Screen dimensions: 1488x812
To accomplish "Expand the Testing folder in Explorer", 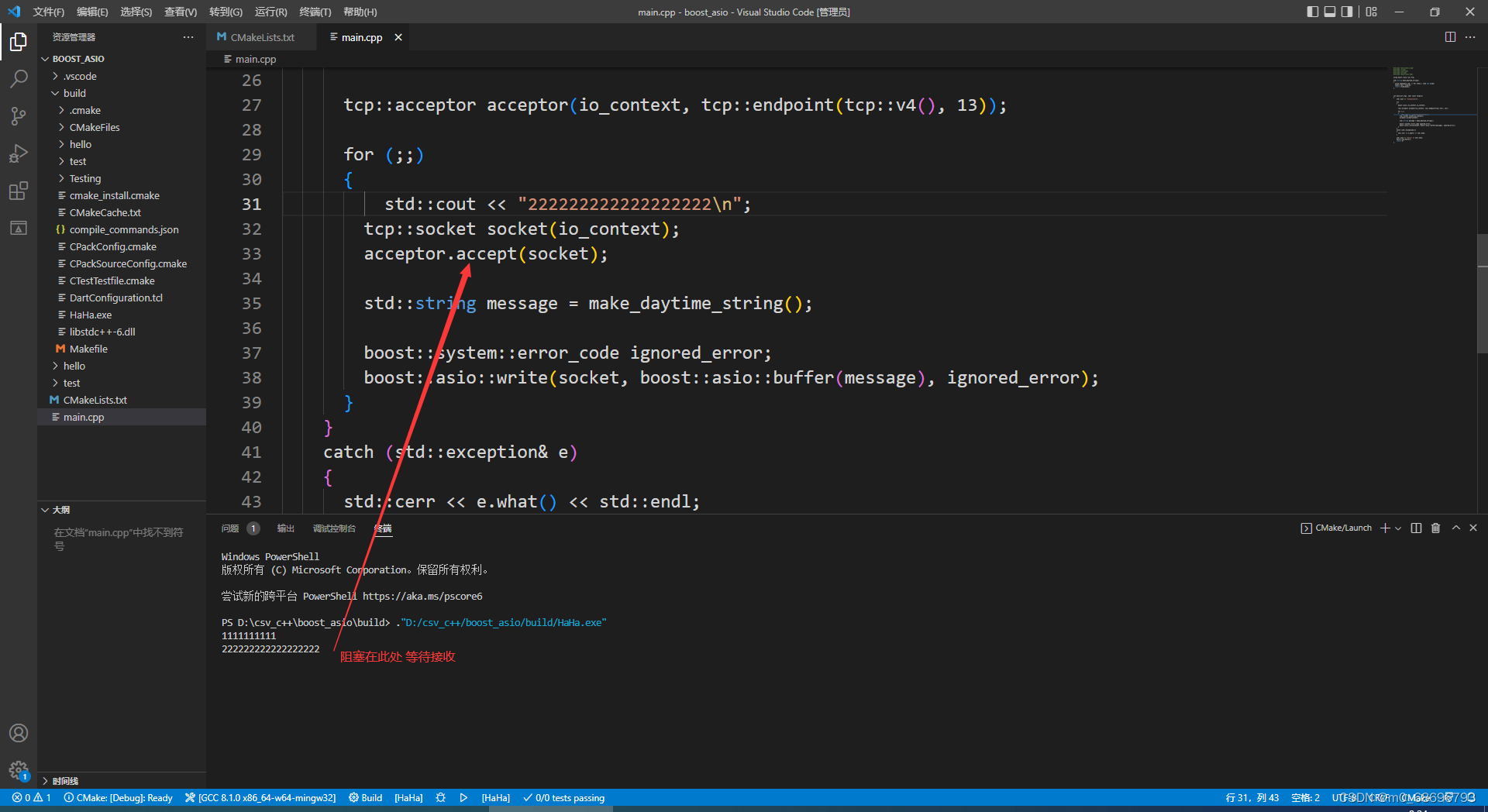I will point(84,178).
